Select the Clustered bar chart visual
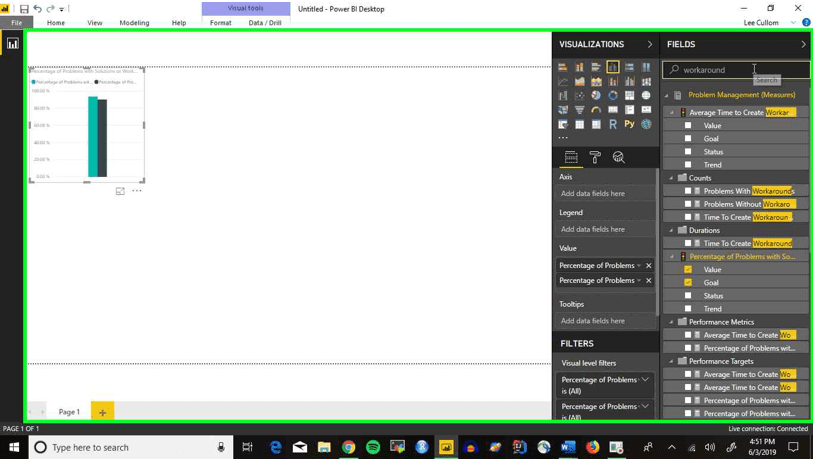Screen dimensions: 814x459 (596, 67)
